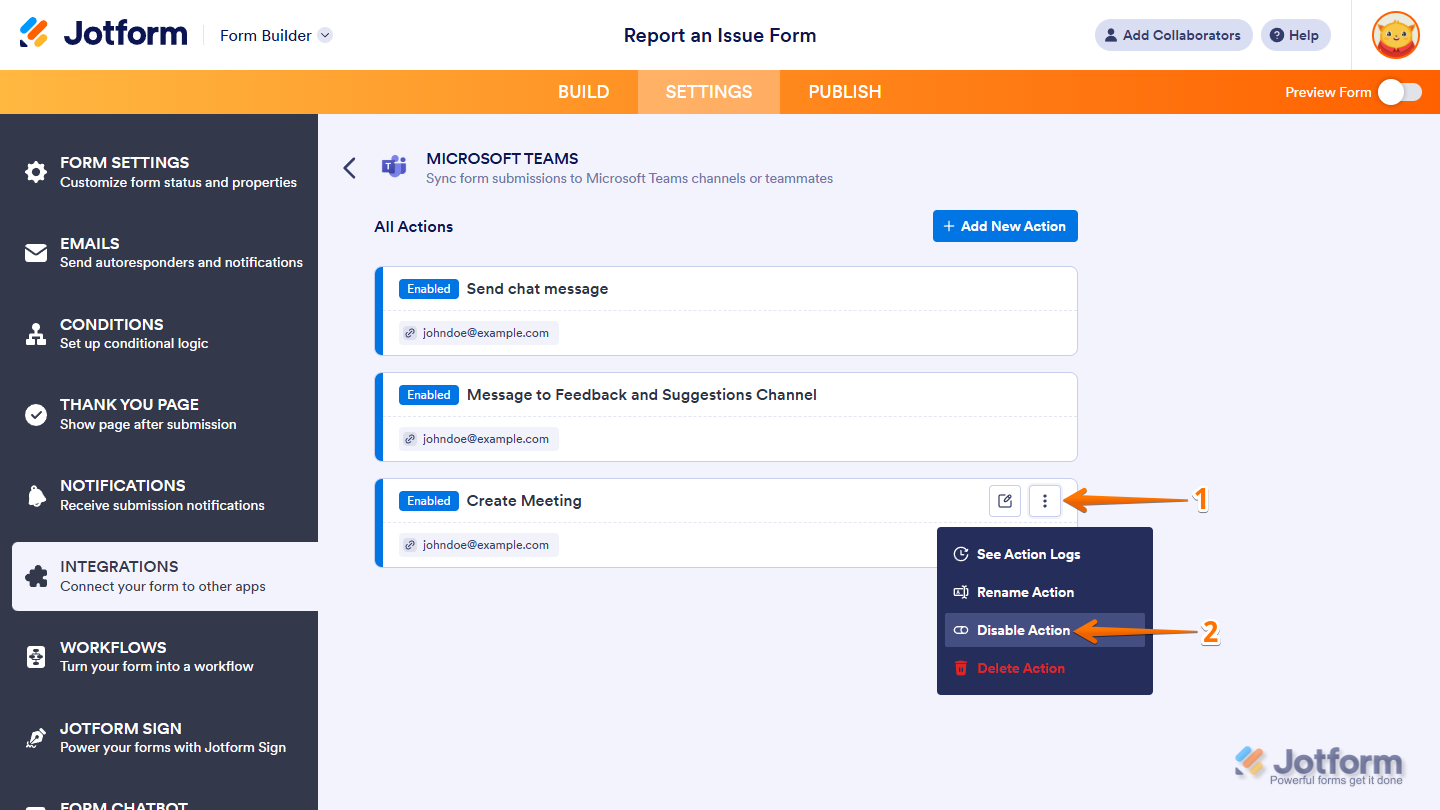Click the Conditions branching icon
The image size is (1440, 810).
(x=35, y=334)
